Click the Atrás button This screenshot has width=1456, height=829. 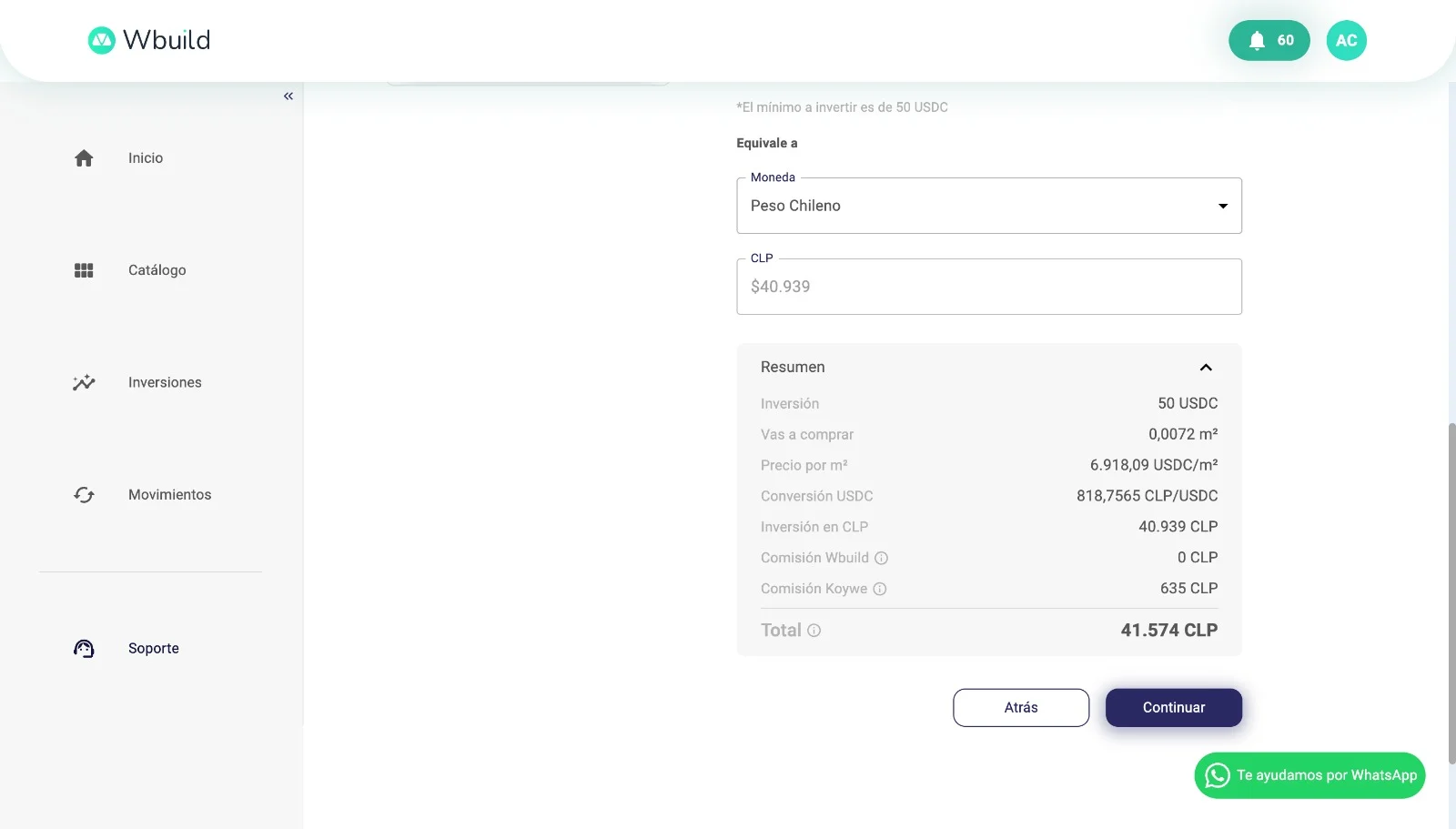1020,707
